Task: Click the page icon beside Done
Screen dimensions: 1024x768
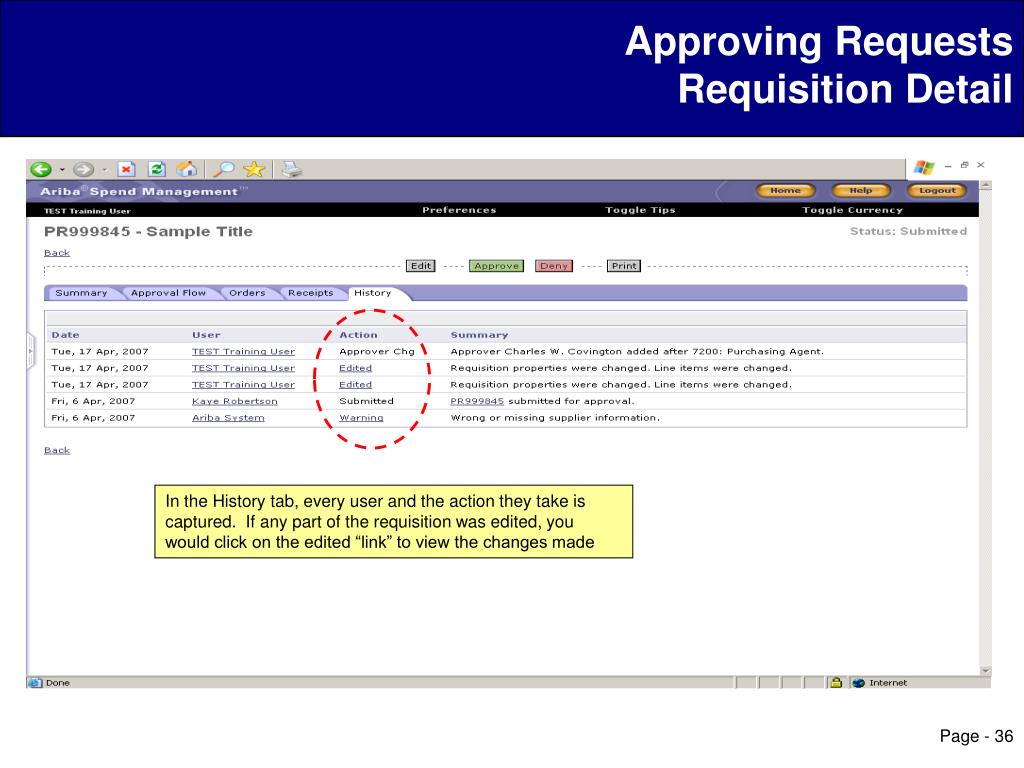Action: [35, 682]
